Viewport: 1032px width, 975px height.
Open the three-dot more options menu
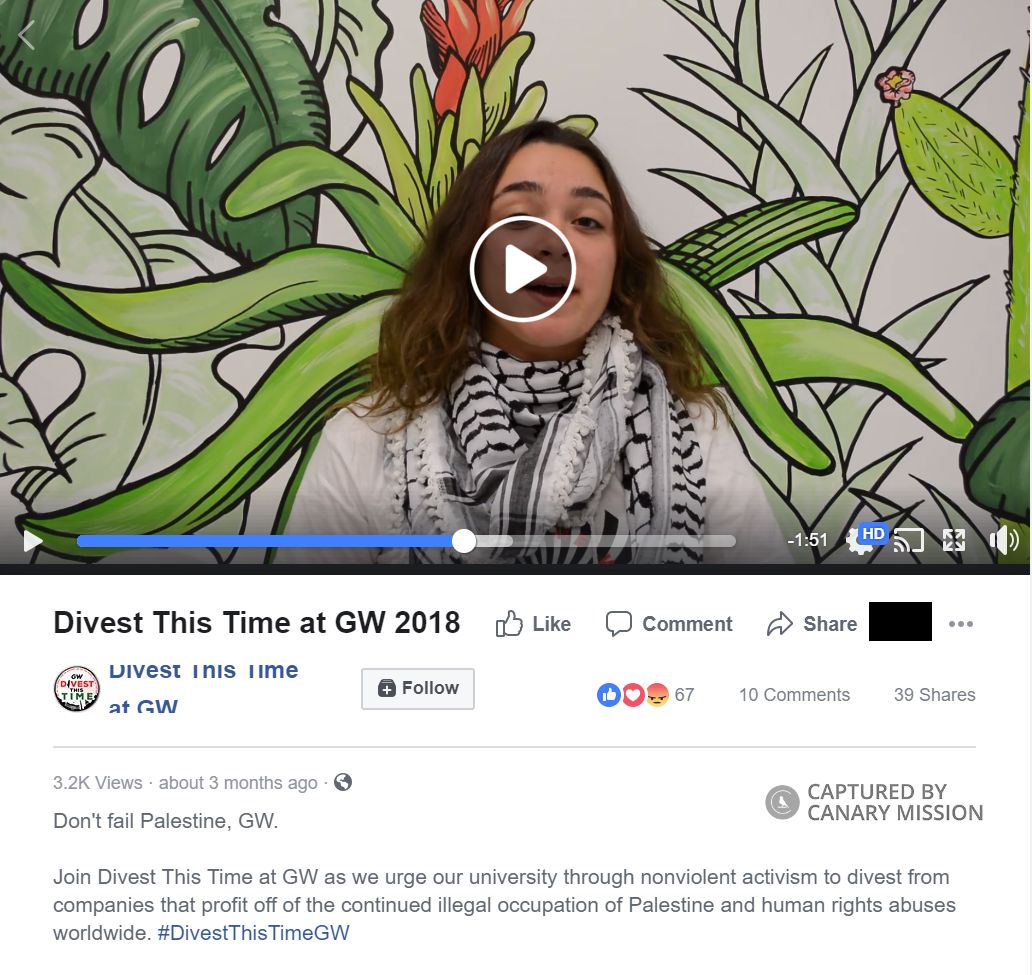tap(961, 624)
